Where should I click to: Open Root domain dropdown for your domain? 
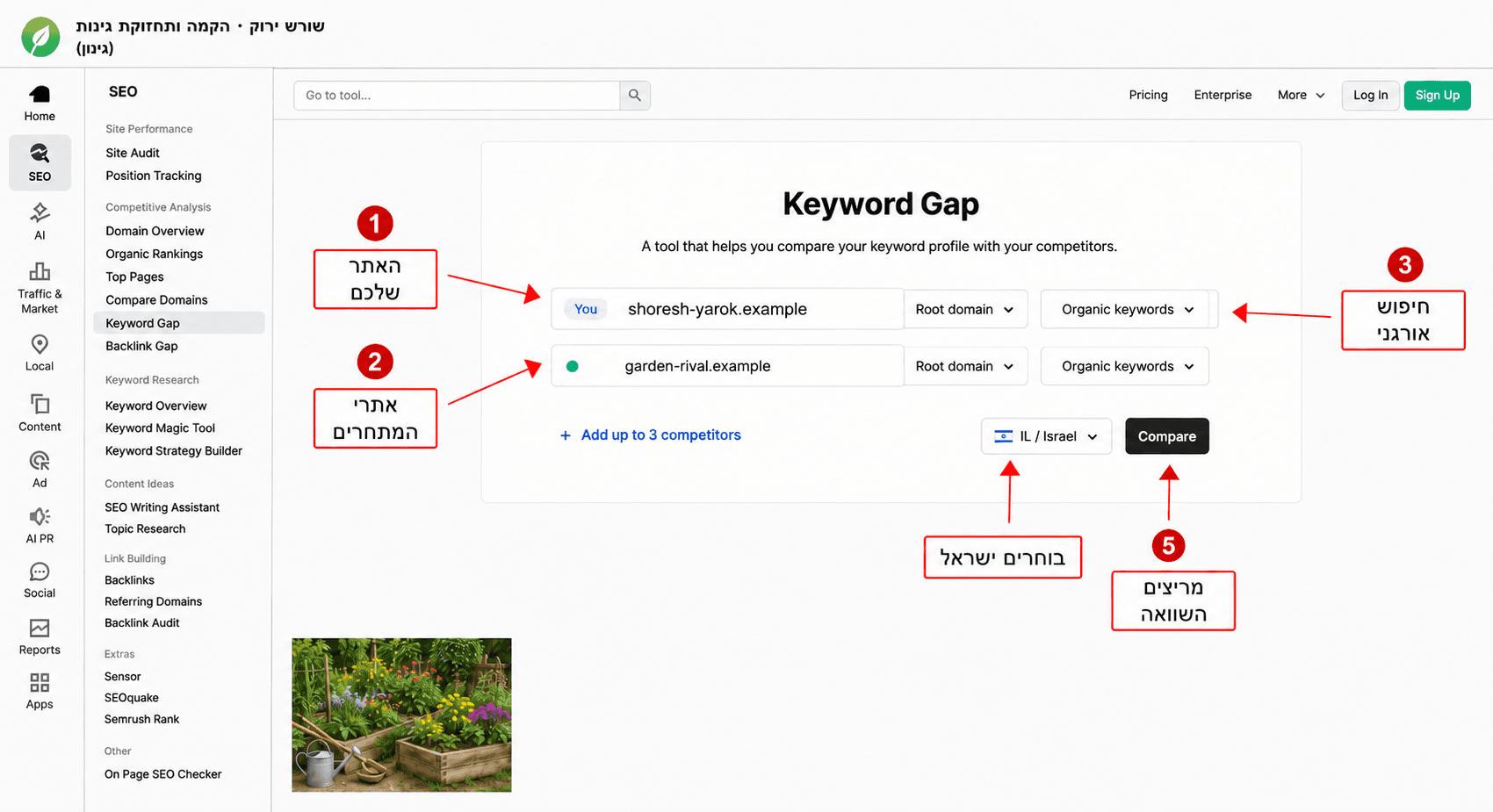click(x=965, y=310)
